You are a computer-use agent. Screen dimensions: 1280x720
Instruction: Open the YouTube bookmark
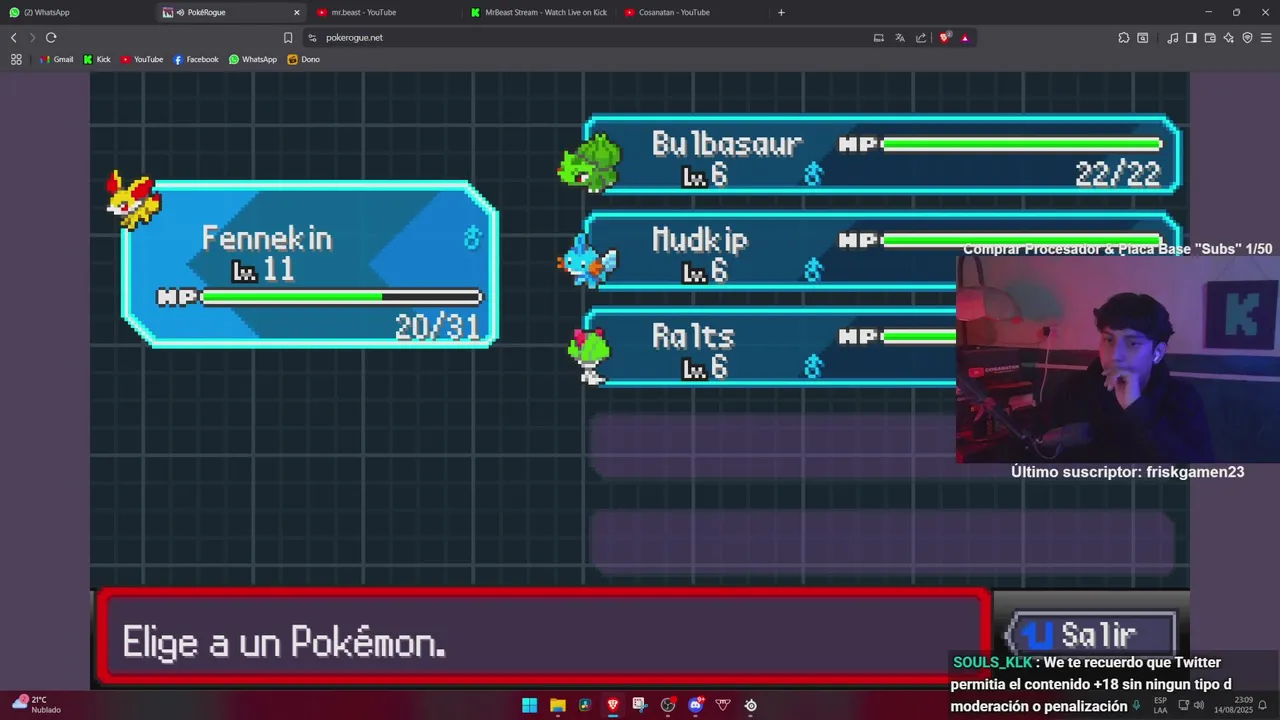pos(142,59)
